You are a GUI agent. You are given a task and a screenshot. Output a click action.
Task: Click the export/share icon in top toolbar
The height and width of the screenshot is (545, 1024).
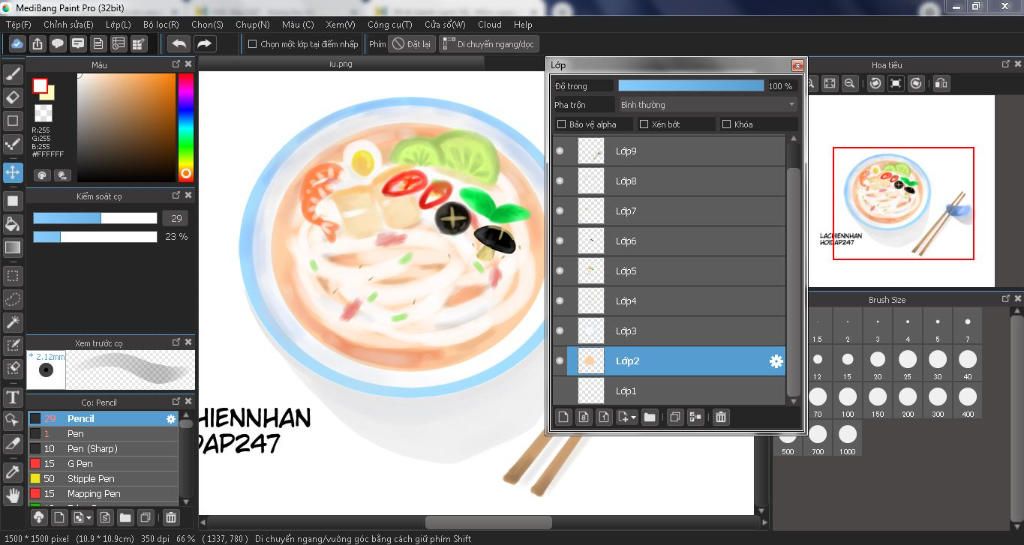coord(37,44)
